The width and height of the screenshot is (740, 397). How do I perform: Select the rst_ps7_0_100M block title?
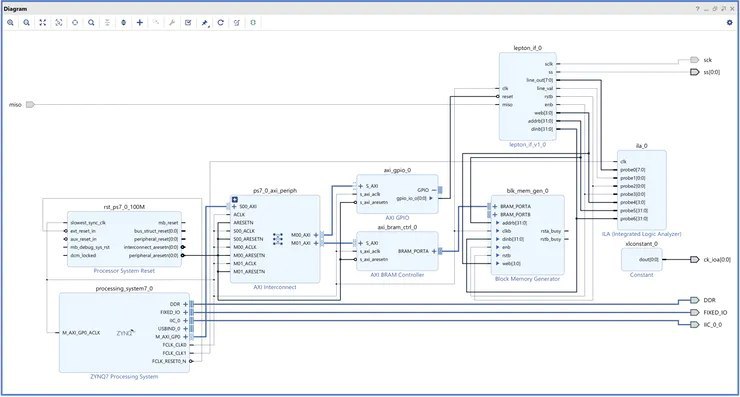point(124,207)
